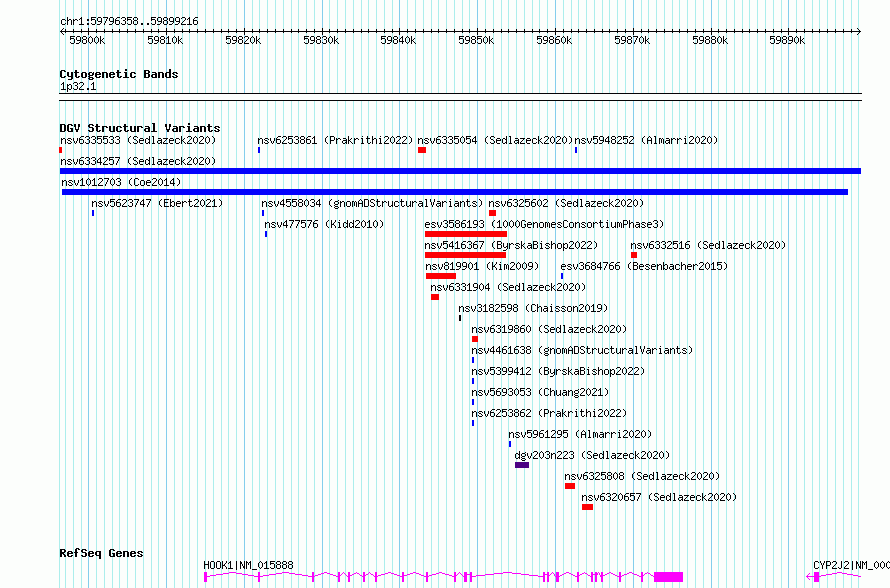Click the nsv1012703 (Coe2014) blue bar
The height and width of the screenshot is (588, 890).
[x=455, y=192]
